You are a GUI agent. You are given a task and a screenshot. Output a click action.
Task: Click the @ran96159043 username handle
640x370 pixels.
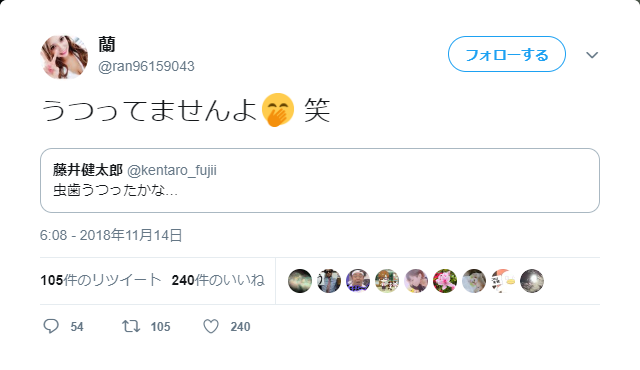pos(146,66)
